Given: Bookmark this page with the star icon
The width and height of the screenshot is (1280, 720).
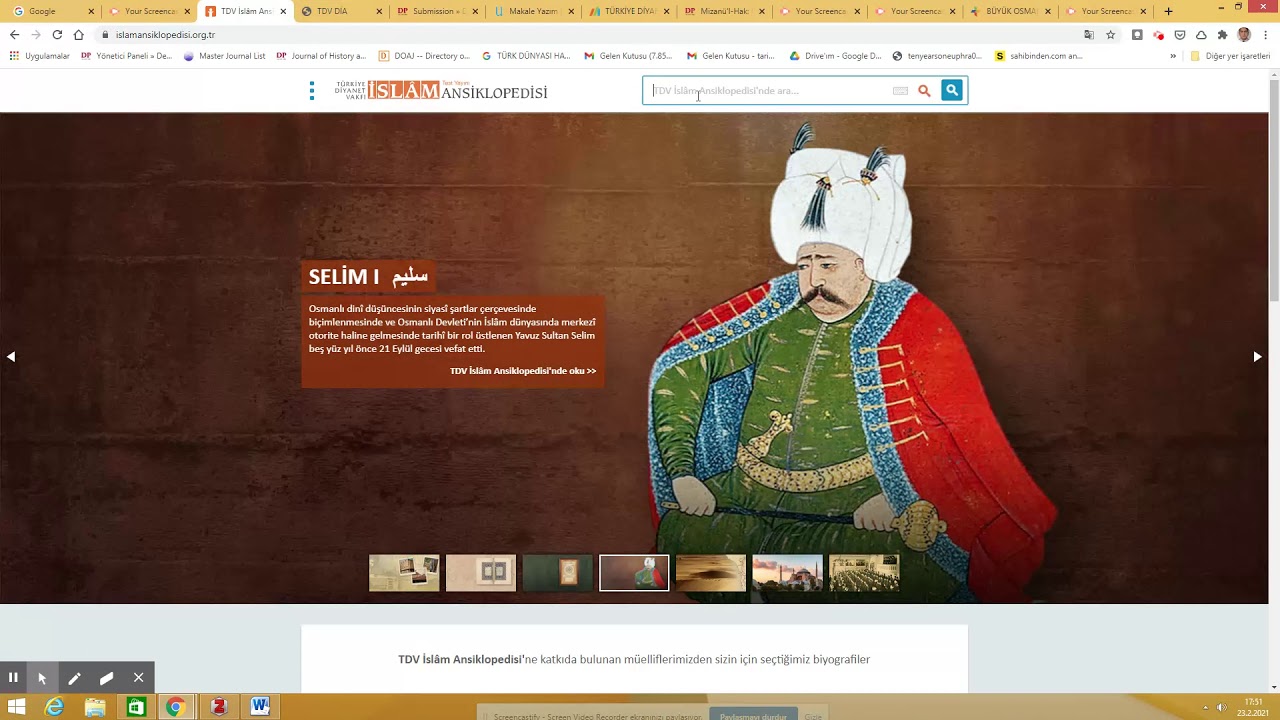Looking at the screenshot, I should (x=1110, y=35).
